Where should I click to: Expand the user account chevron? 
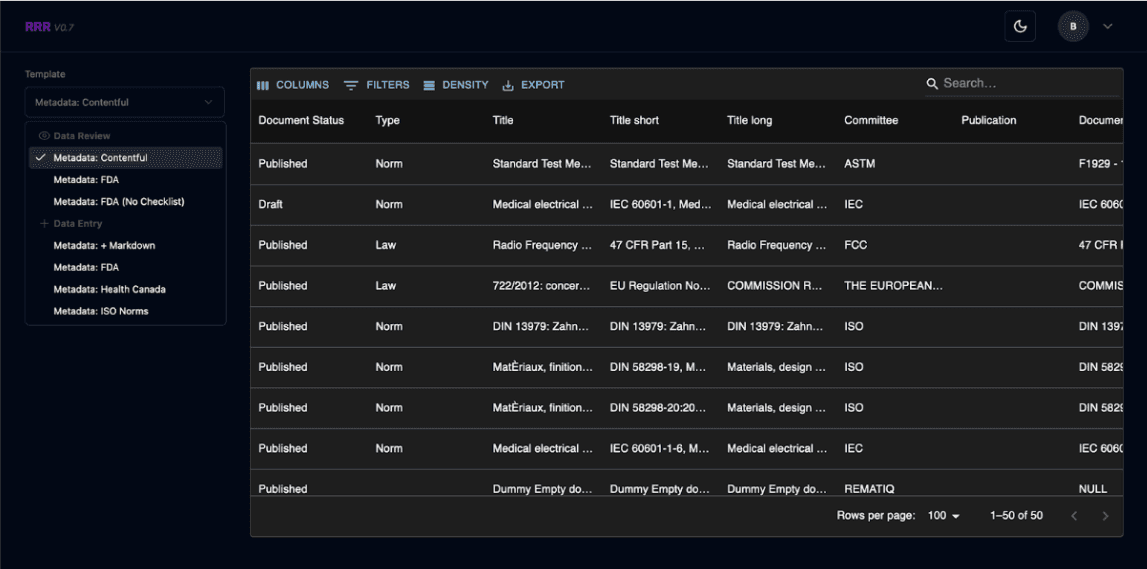point(1107,26)
